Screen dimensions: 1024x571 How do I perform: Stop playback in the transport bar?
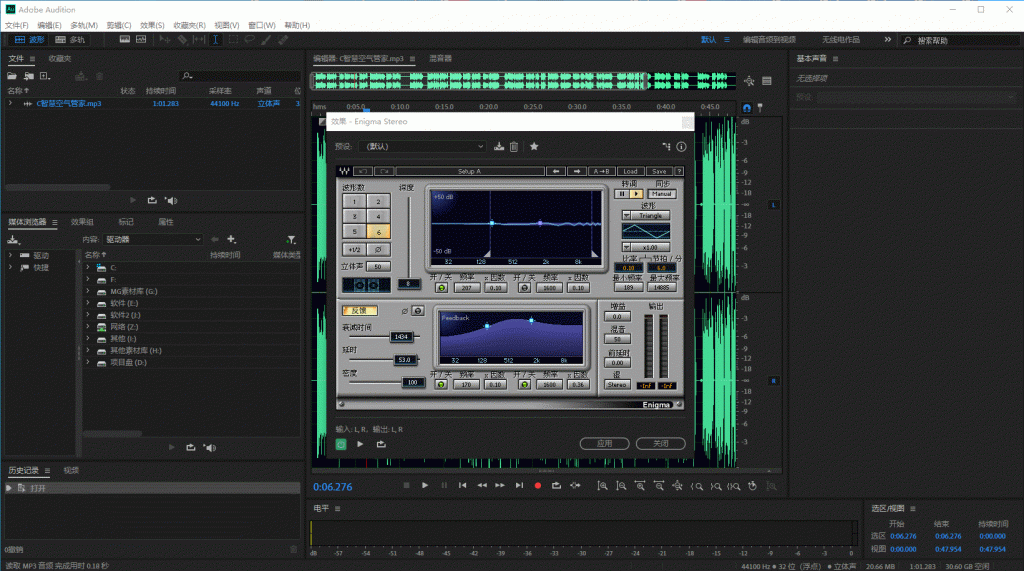406,485
